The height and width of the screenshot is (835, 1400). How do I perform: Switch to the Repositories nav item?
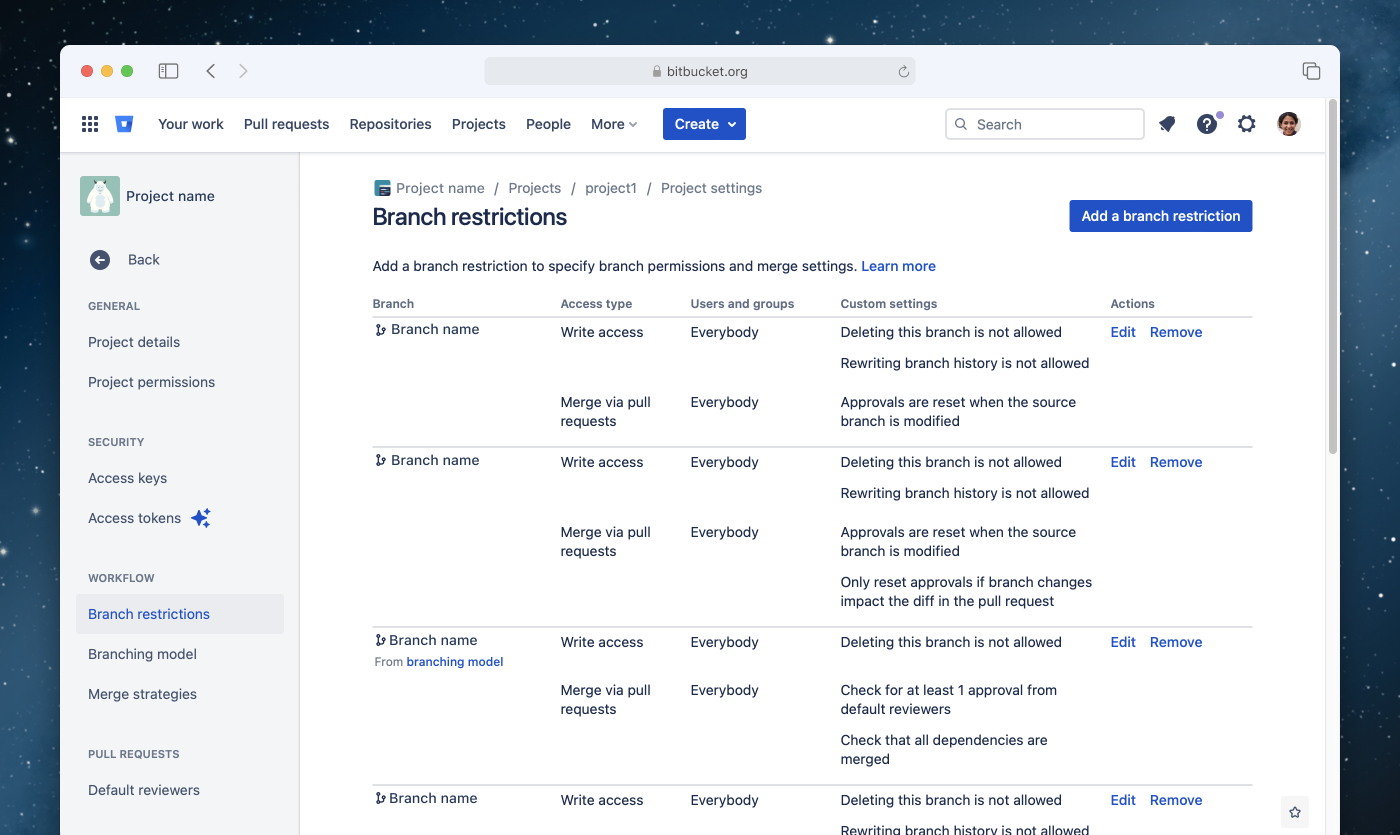[390, 123]
